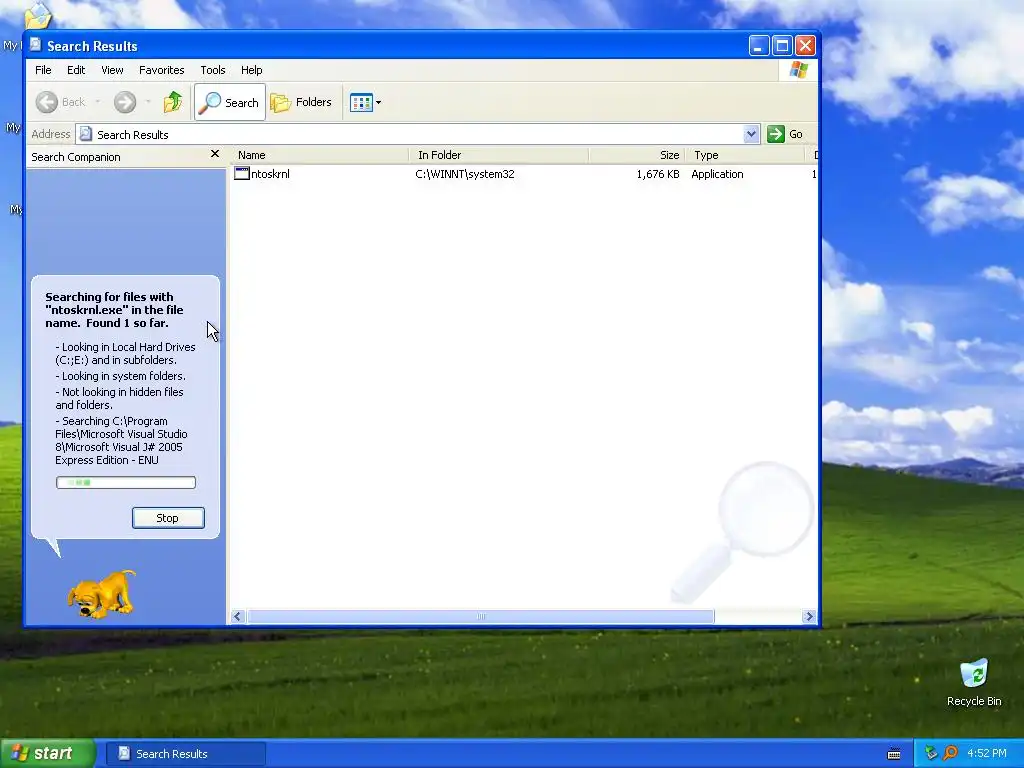Toggle the Search magnifier toolbar button
1024x768 pixels.
point(230,102)
